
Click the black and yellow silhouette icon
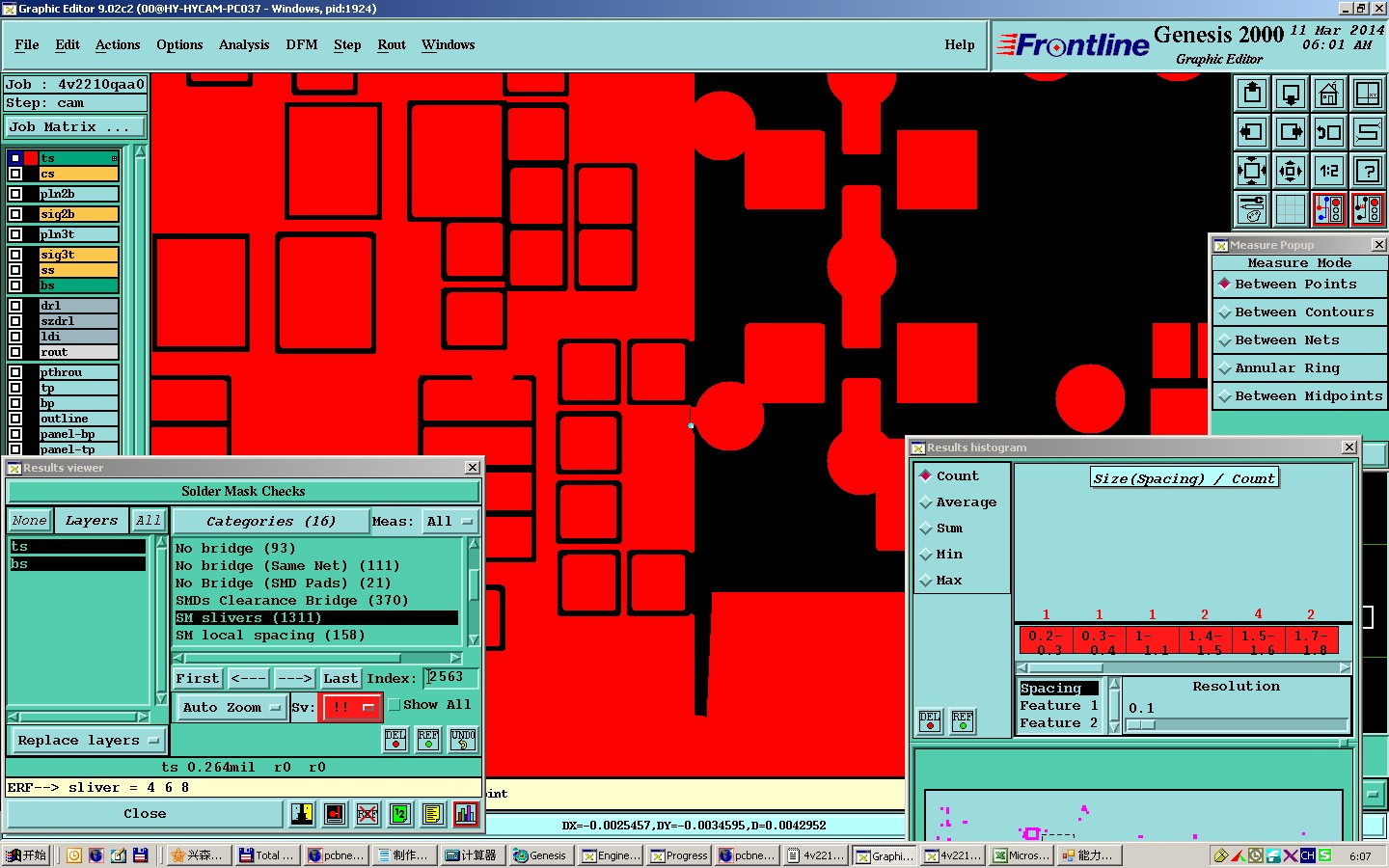click(x=302, y=814)
